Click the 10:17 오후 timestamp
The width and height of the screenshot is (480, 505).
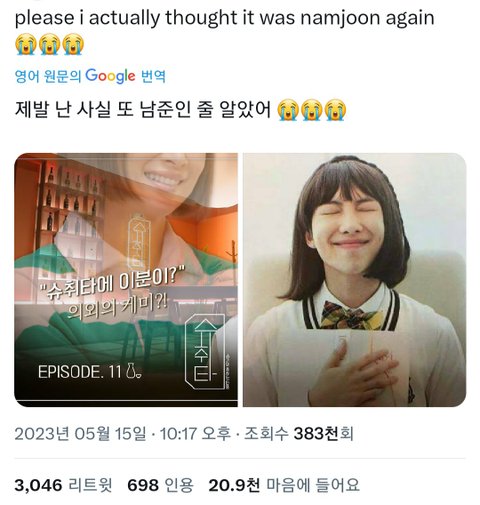pos(195,433)
